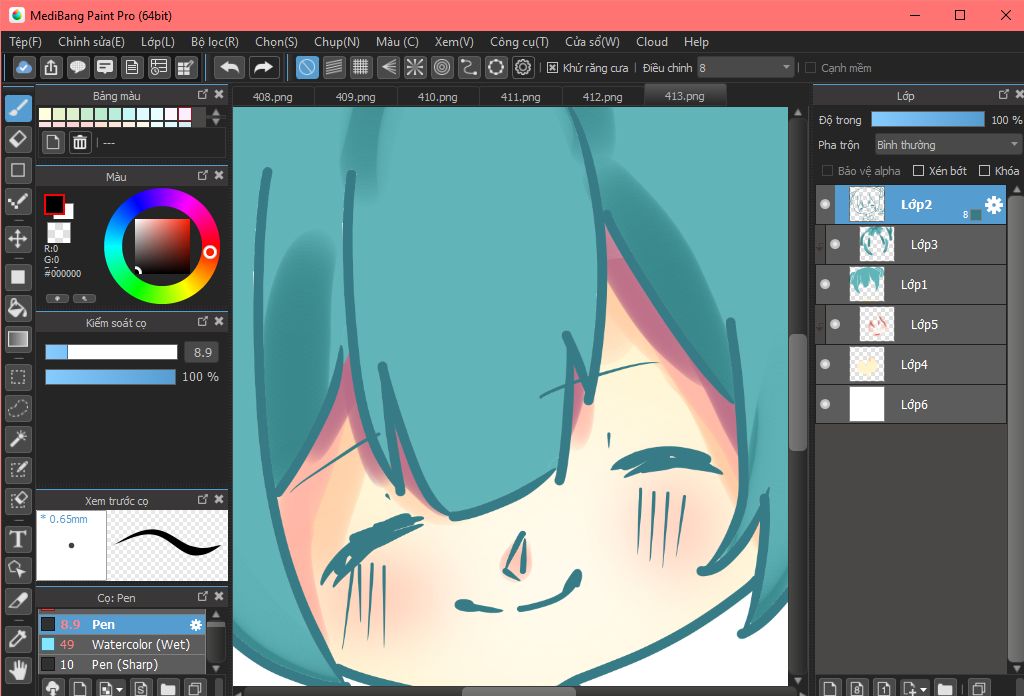Select the Gradient tool

coord(18,339)
